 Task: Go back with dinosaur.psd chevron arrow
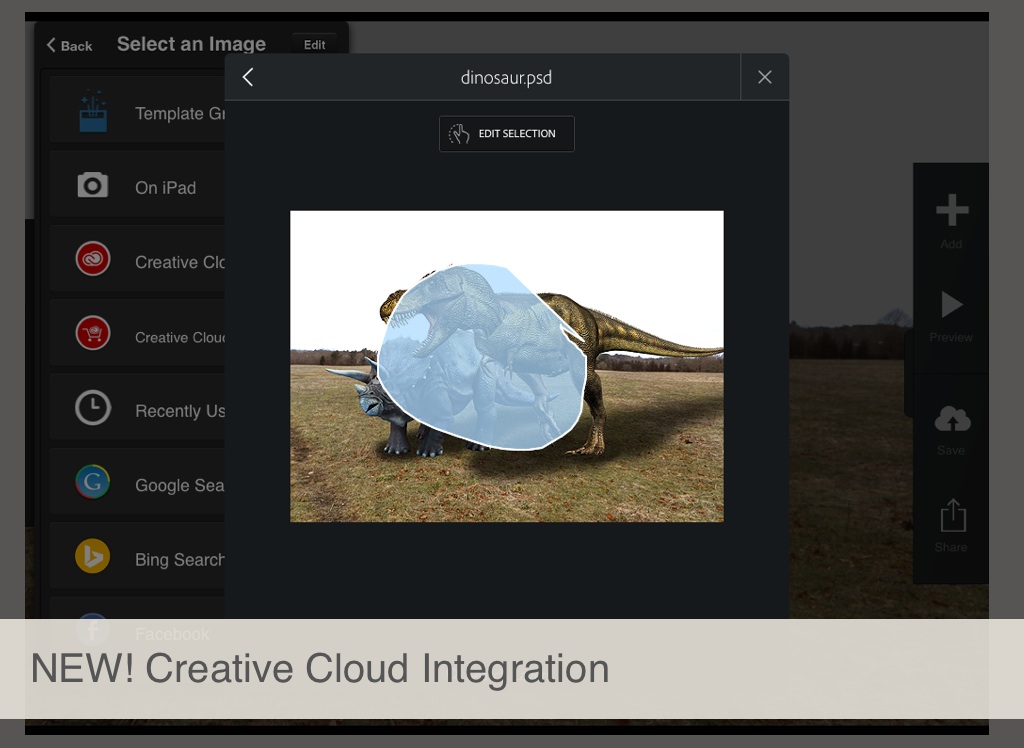248,77
